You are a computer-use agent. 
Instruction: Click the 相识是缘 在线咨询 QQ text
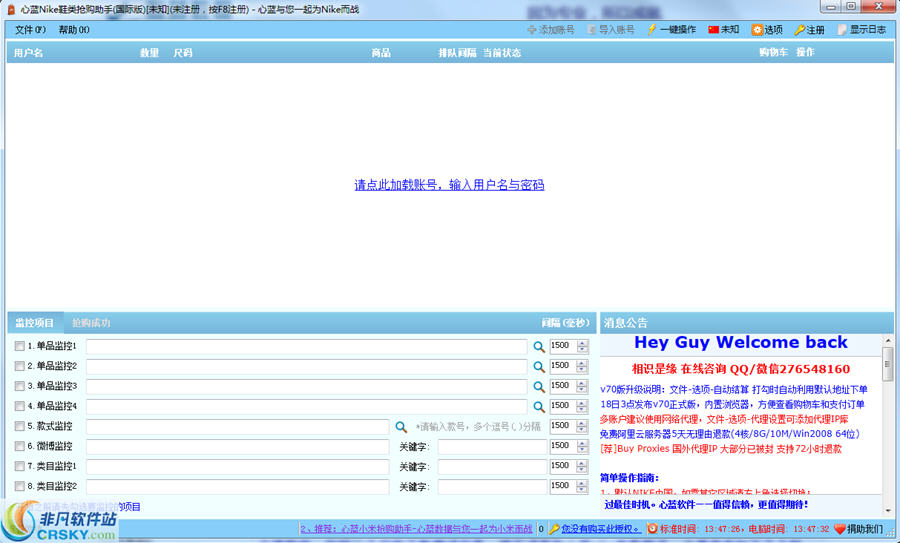tap(740, 369)
